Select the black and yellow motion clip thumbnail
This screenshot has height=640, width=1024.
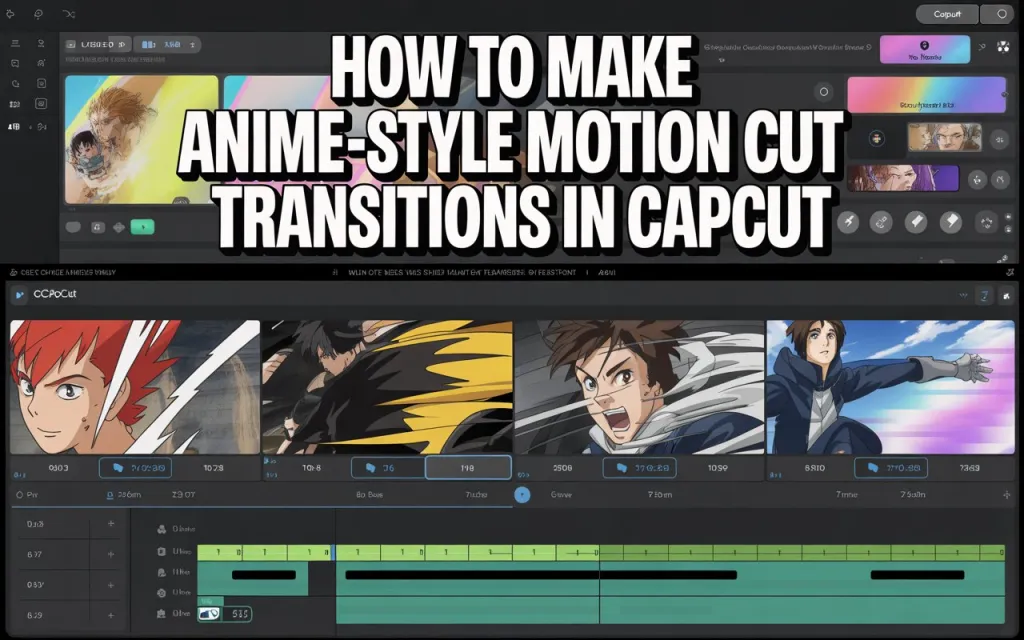point(387,387)
